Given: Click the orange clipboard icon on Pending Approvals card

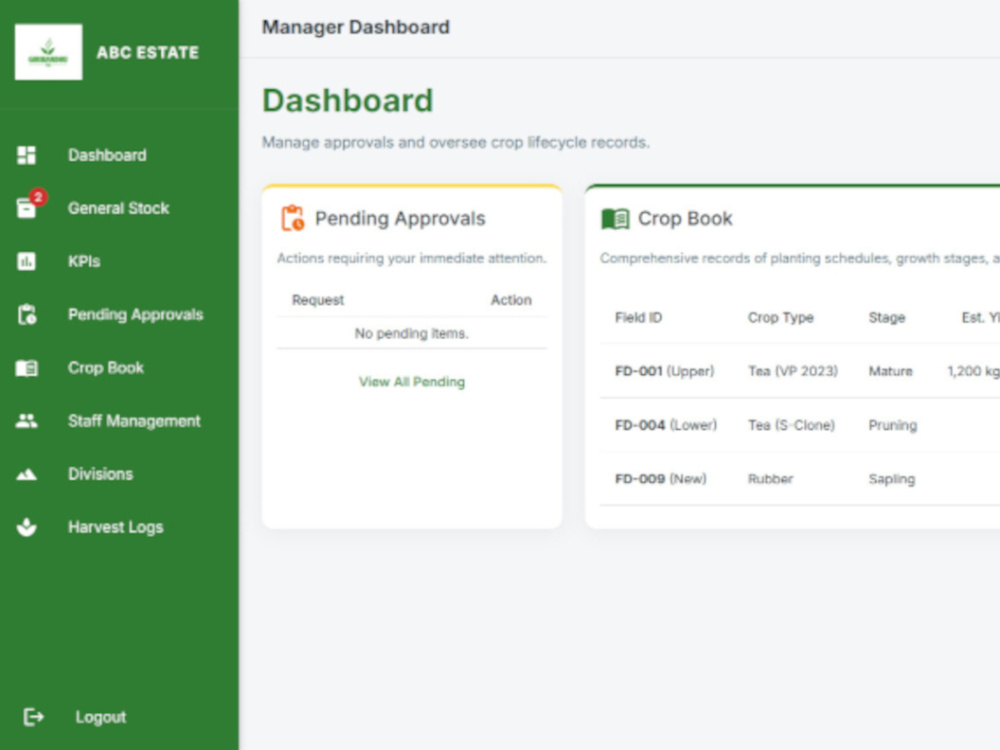Looking at the screenshot, I should click(293, 218).
